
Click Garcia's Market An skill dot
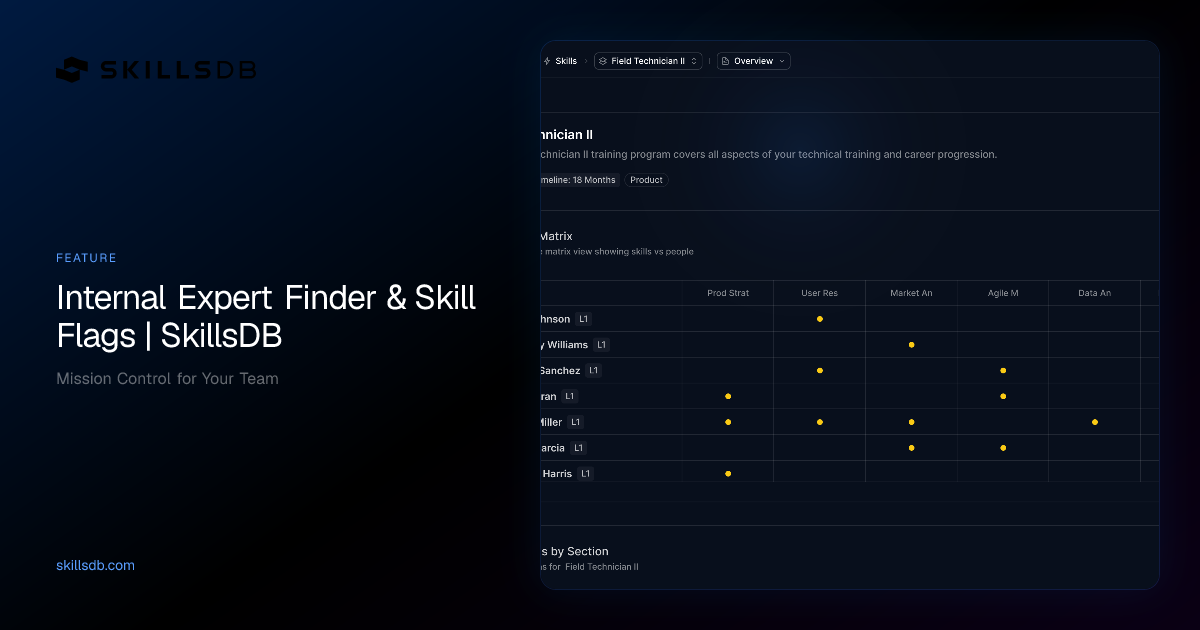pos(911,448)
